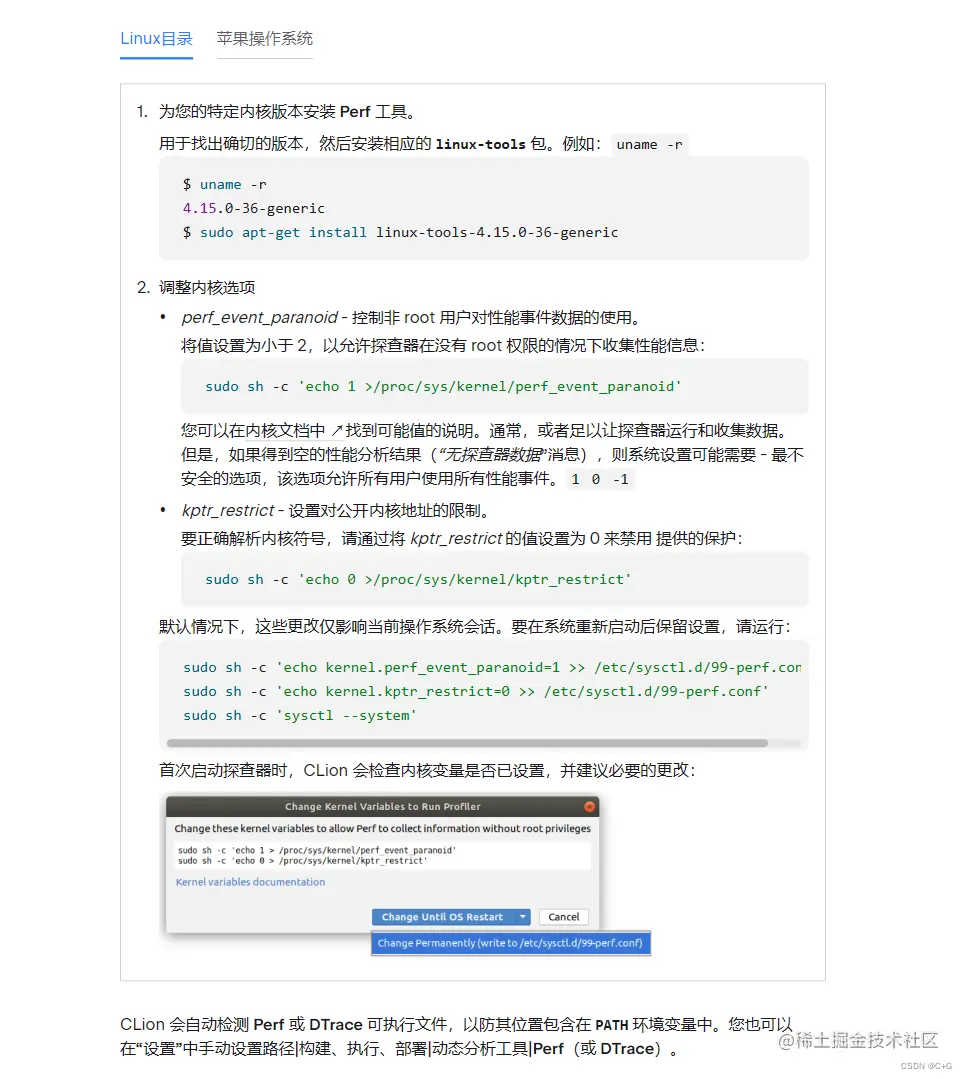Click the Change Until OS Restart button
The height and width of the screenshot is (1079, 967).
pos(443,917)
